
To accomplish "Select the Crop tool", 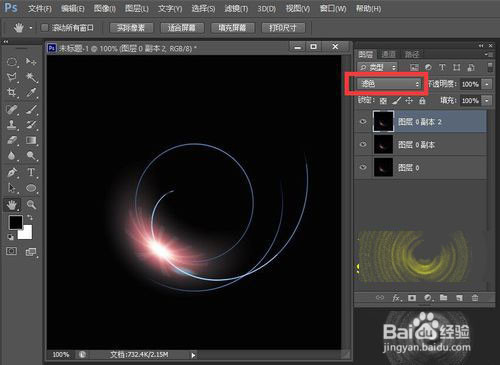I will pyautogui.click(x=12, y=93).
